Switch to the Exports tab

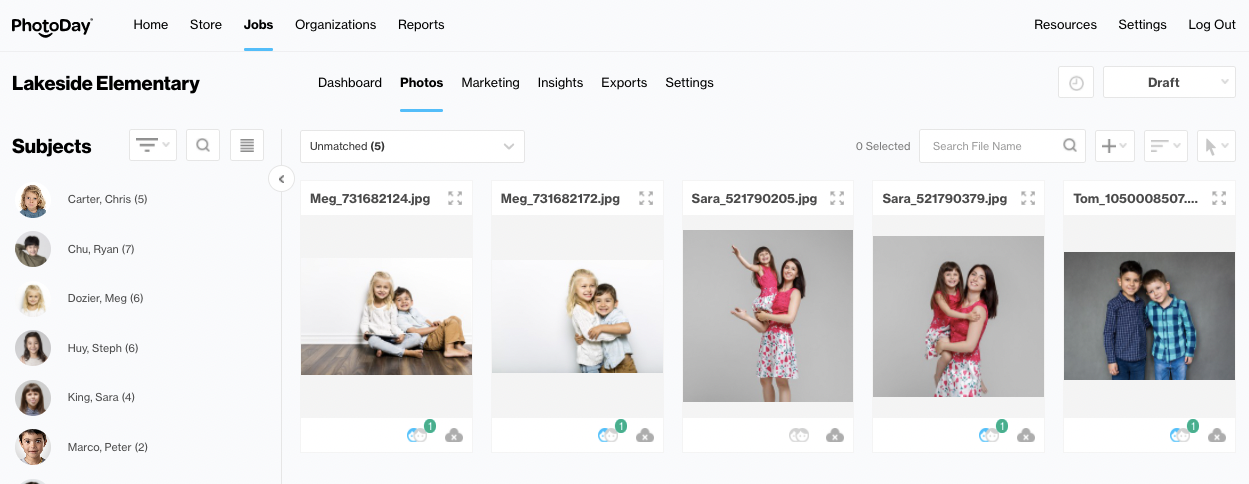click(x=624, y=83)
